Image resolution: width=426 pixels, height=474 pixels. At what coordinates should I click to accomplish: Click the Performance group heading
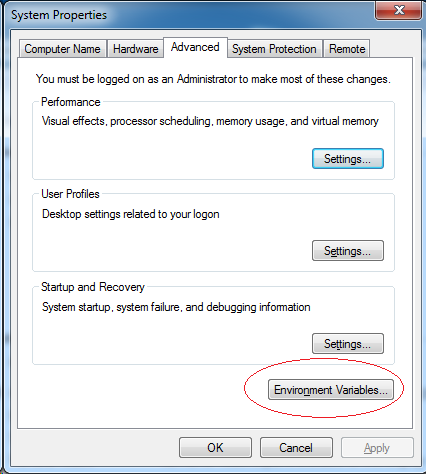71,102
